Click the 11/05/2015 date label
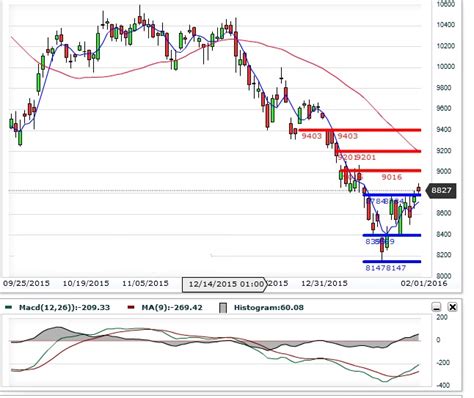The width and height of the screenshot is (474, 398). 145,283
